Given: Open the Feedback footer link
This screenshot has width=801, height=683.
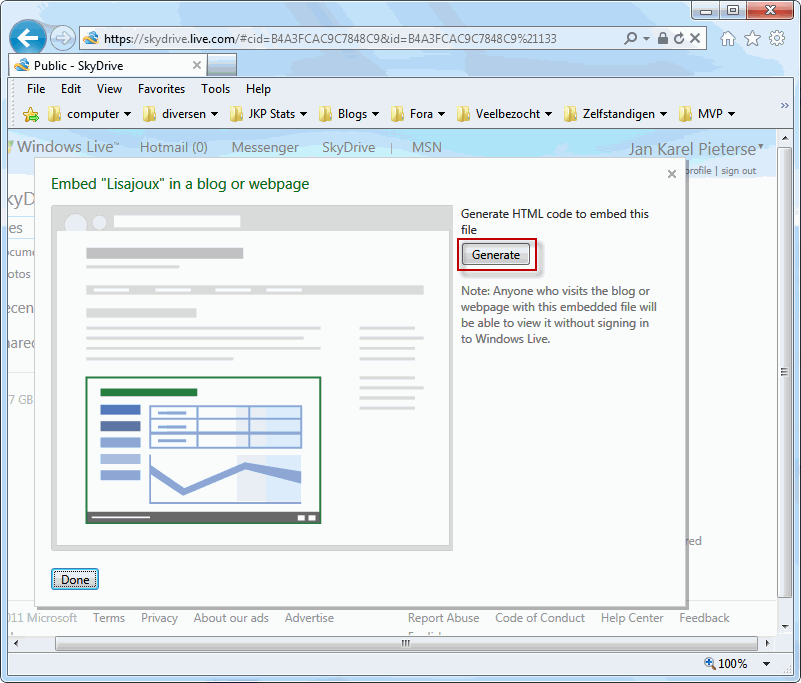Looking at the screenshot, I should (704, 618).
